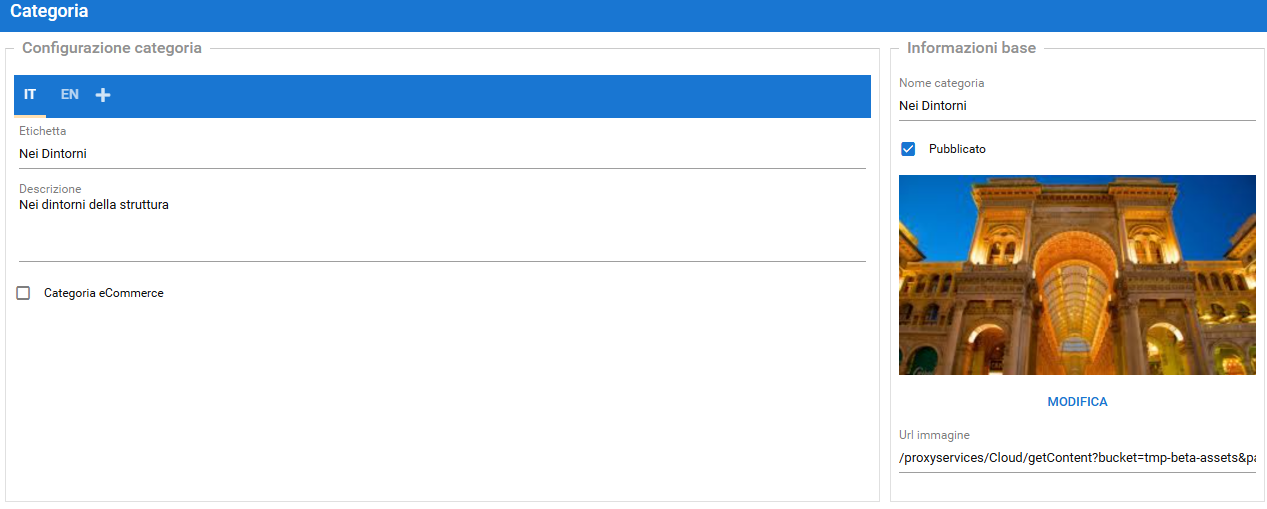Screen dimensions: 1267x509
Task: Select the Url immagine path field
Action: click(1076, 458)
